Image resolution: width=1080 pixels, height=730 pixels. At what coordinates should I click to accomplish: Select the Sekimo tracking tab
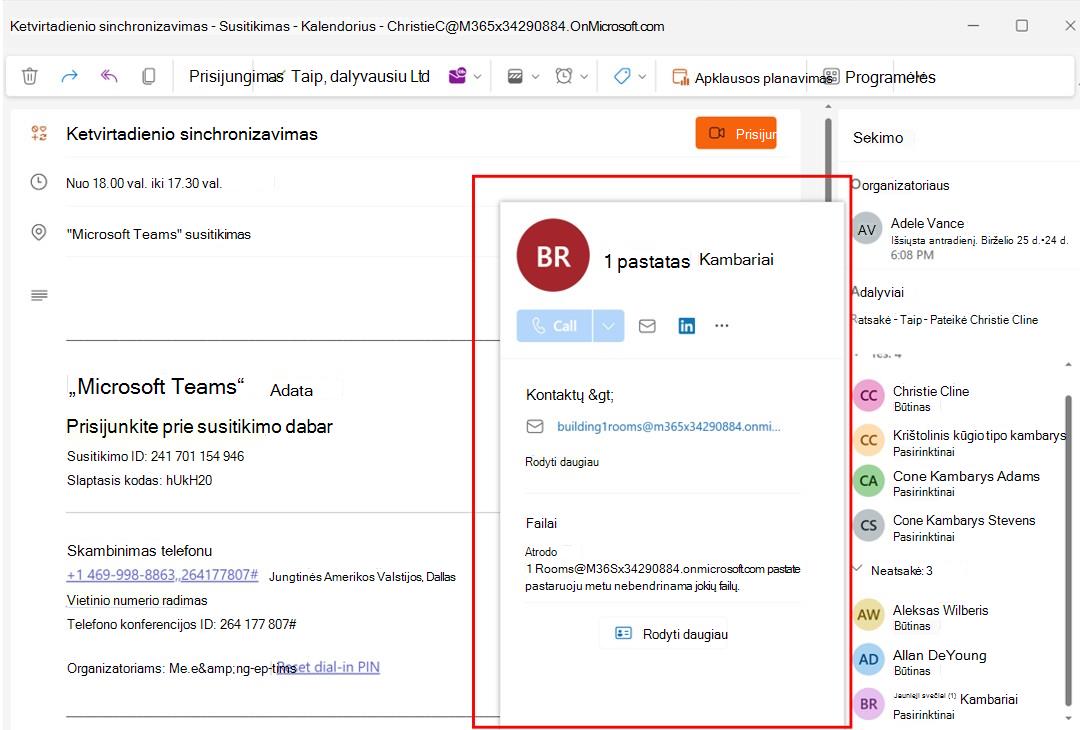click(878, 138)
